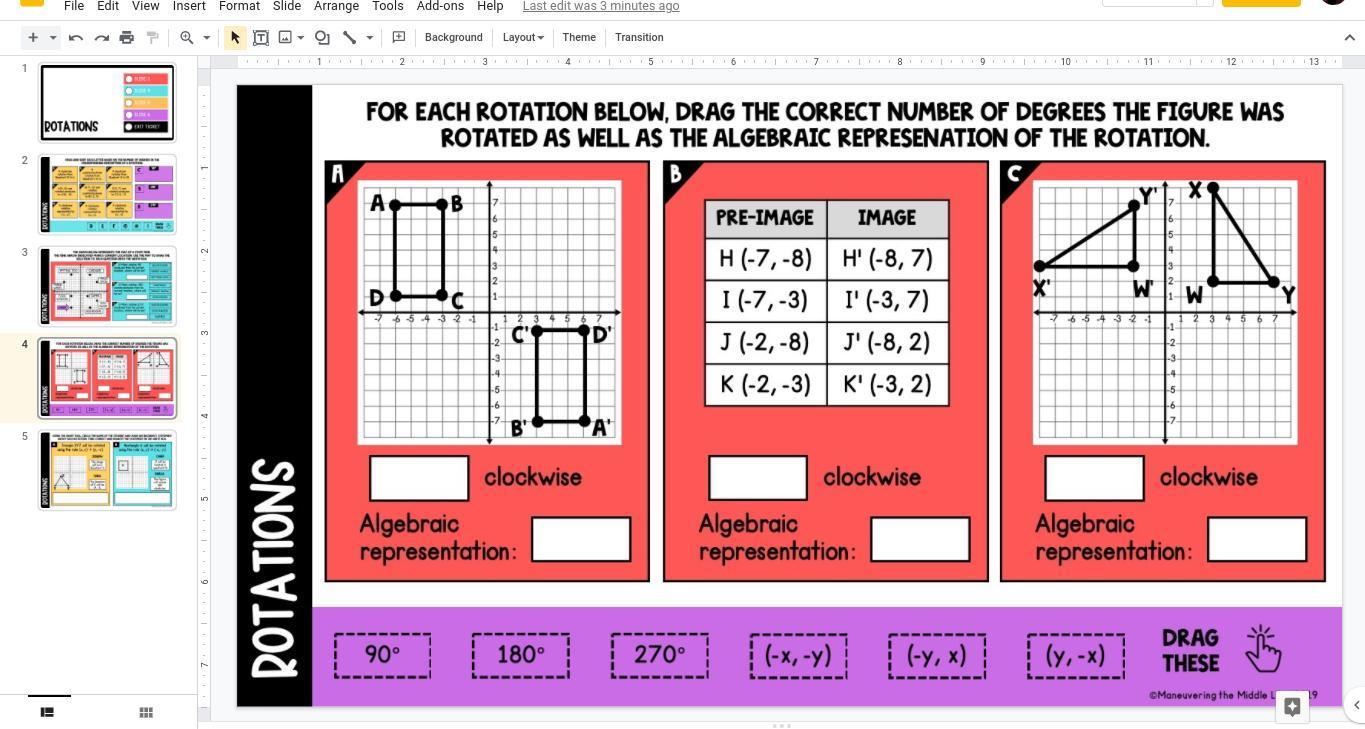Select the Paint format tool
The height and width of the screenshot is (729, 1365).
(x=153, y=37)
